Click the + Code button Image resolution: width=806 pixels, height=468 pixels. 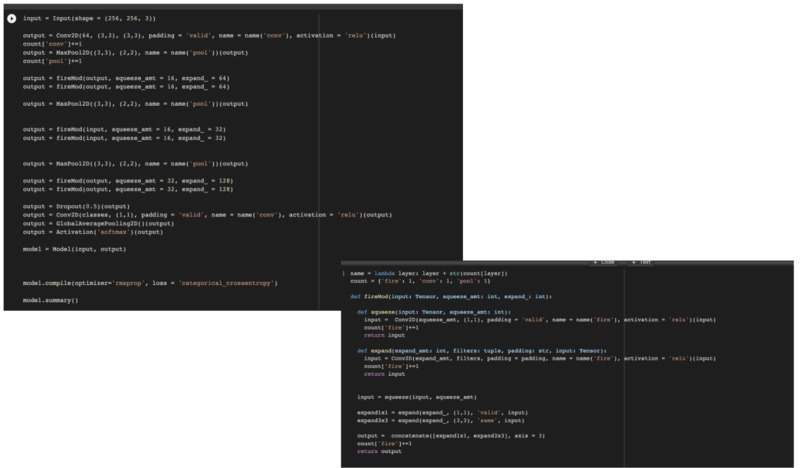click(x=604, y=262)
